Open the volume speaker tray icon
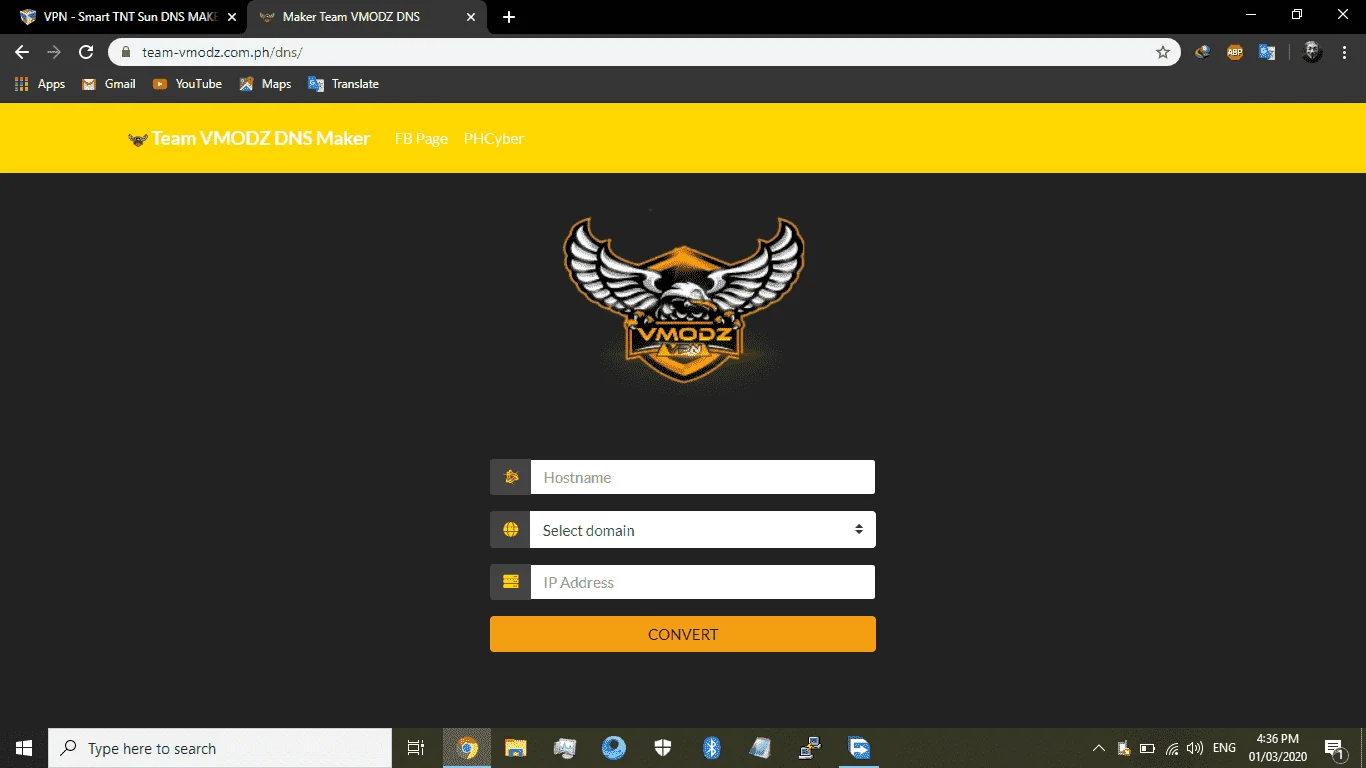This screenshot has height=768, width=1366. (x=1194, y=748)
